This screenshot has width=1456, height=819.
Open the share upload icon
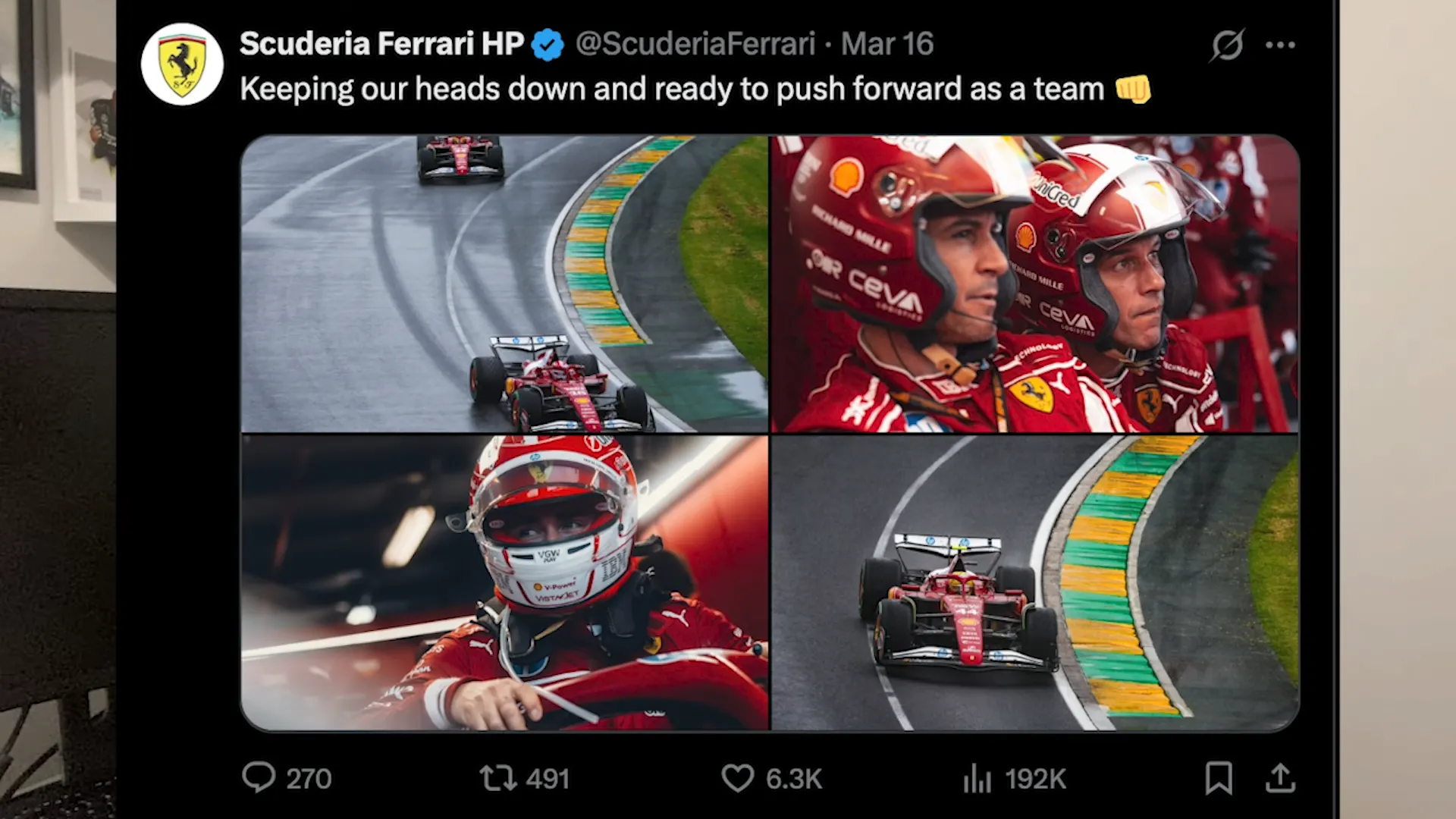point(1280,778)
